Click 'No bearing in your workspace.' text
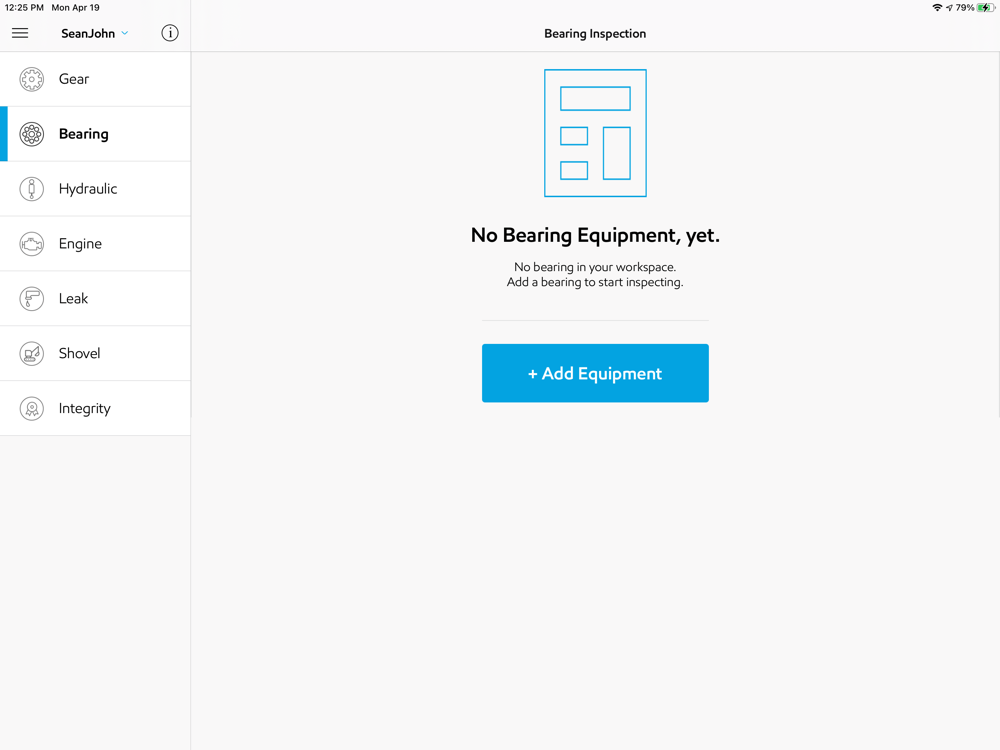 [595, 267]
